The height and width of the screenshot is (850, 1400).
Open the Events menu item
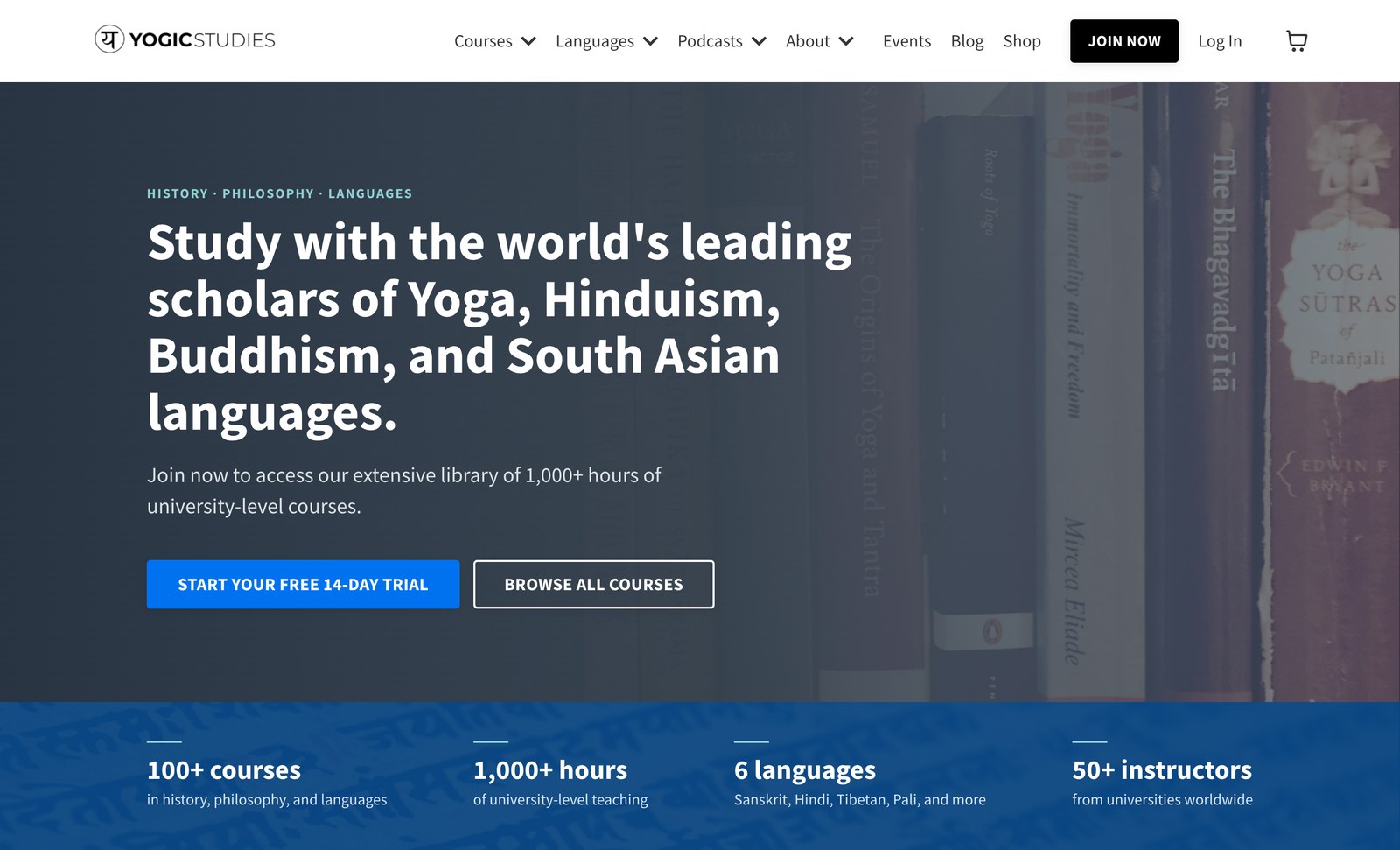[x=906, y=41]
